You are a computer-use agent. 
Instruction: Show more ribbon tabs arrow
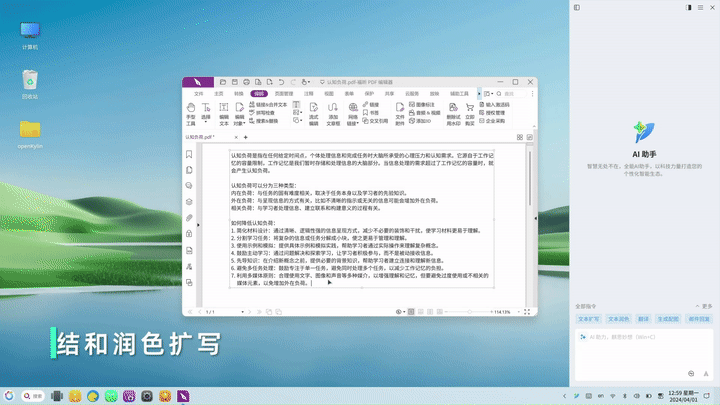479,94
